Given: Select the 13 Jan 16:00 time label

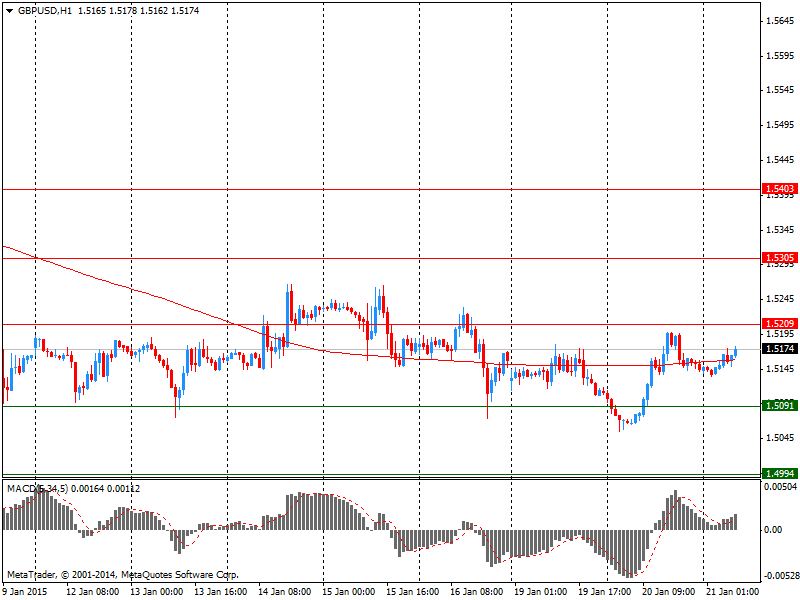Looking at the screenshot, I should (x=220, y=592).
